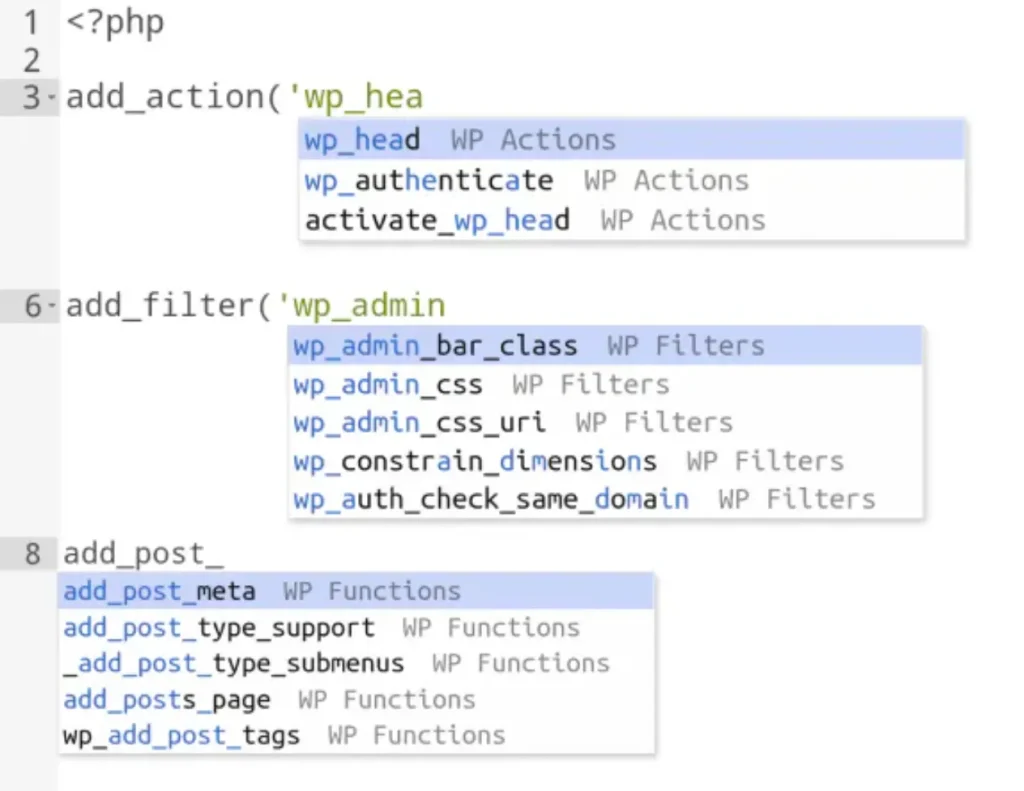Screen dimensions: 1024x791
Task: Choose wp_admin_css_uri from the list
Action: (418, 422)
